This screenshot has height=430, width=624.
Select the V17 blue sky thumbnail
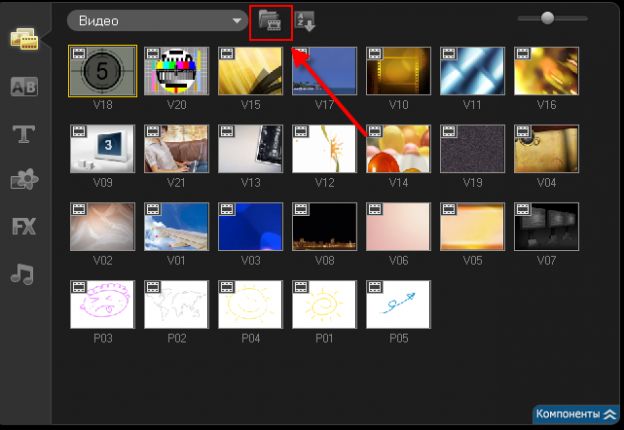[324, 71]
